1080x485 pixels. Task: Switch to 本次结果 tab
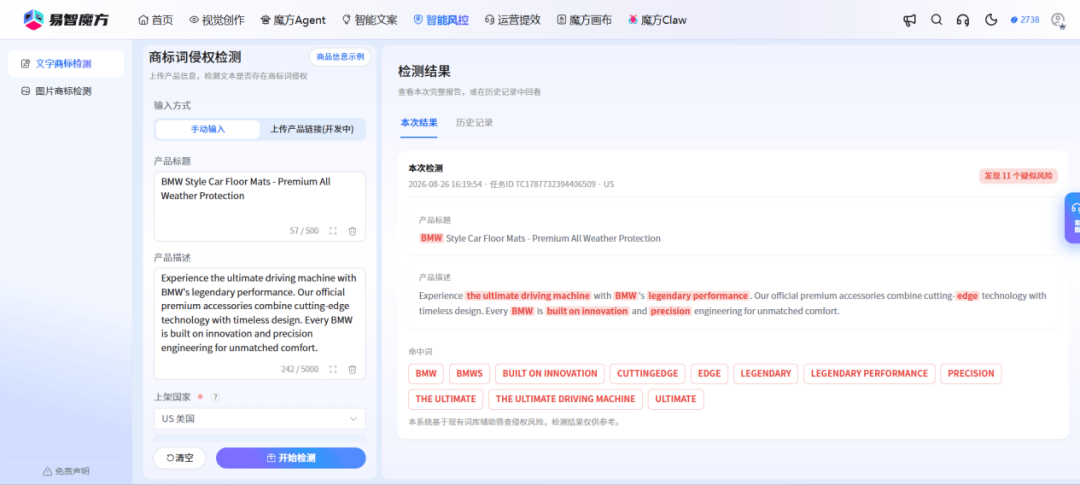pyautogui.click(x=419, y=123)
